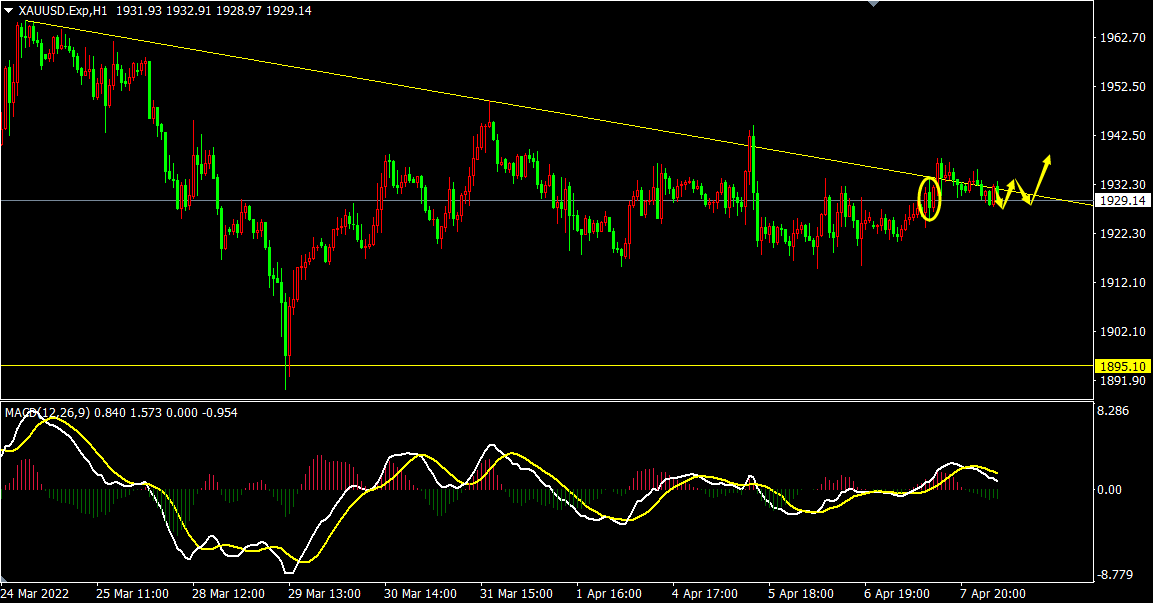Click the XAUUSD.Exp,H1 symbol title

click(x=63, y=10)
